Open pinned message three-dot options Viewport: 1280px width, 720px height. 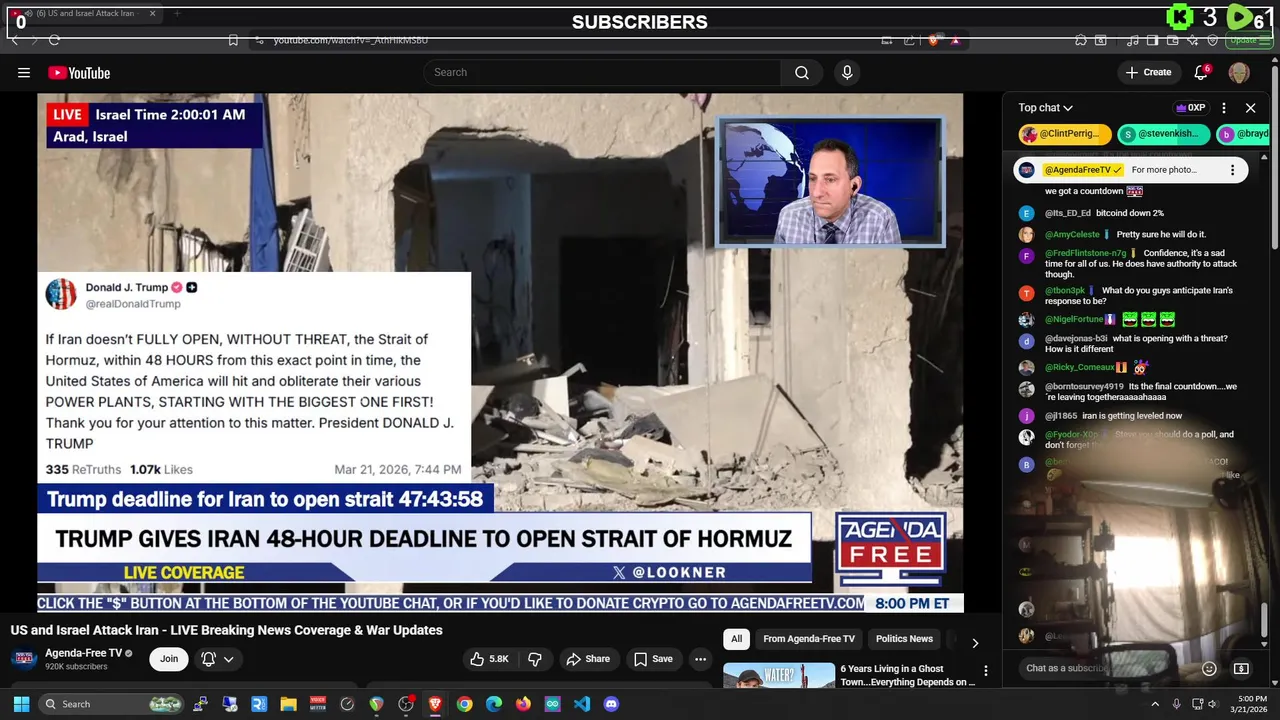pos(1232,170)
